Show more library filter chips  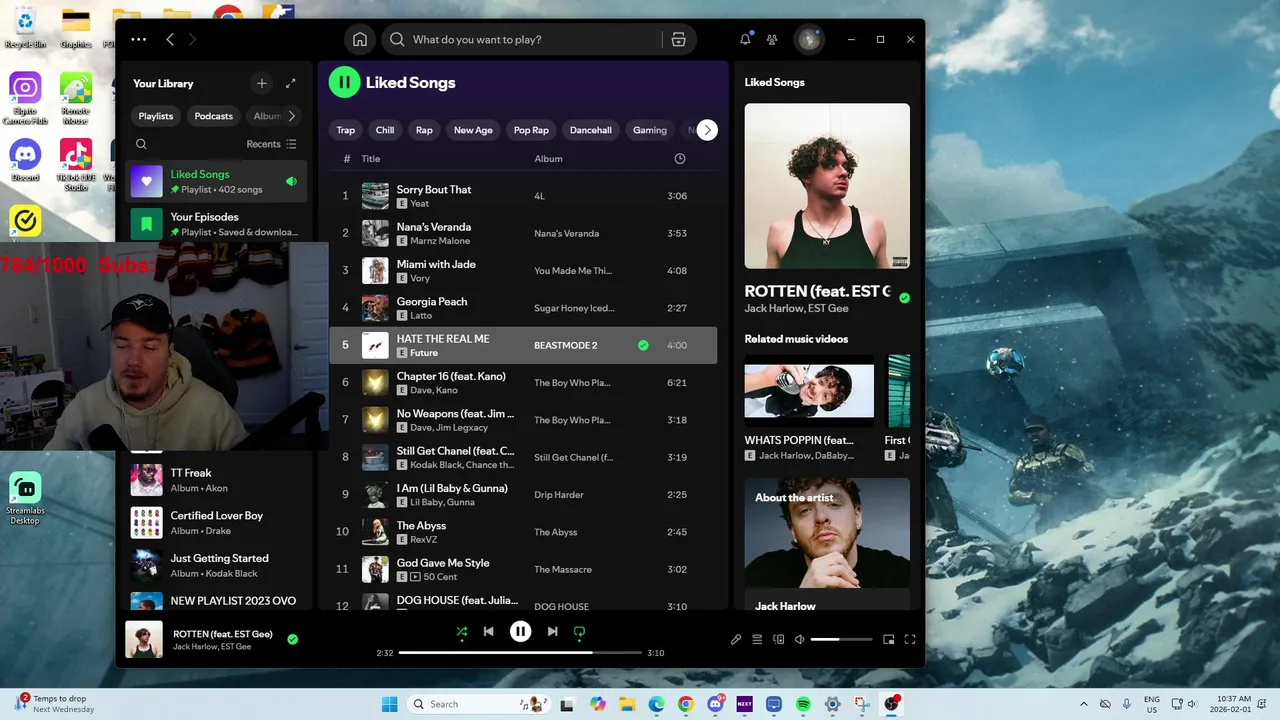pos(291,116)
